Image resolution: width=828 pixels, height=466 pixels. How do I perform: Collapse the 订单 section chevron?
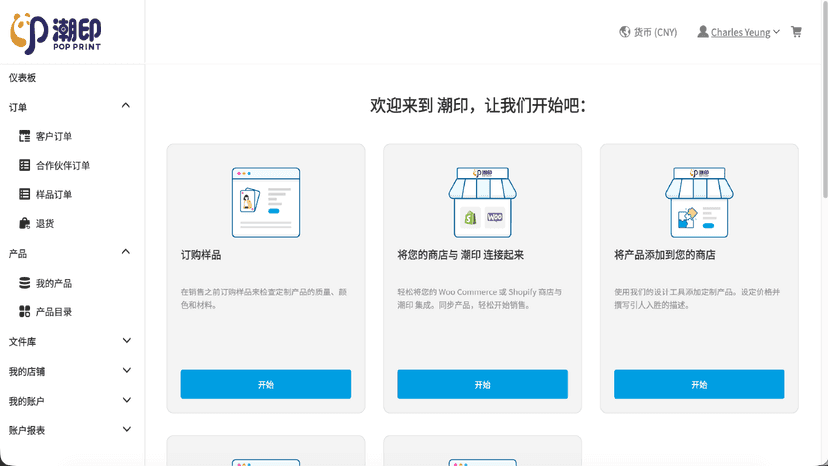pyautogui.click(x=126, y=105)
